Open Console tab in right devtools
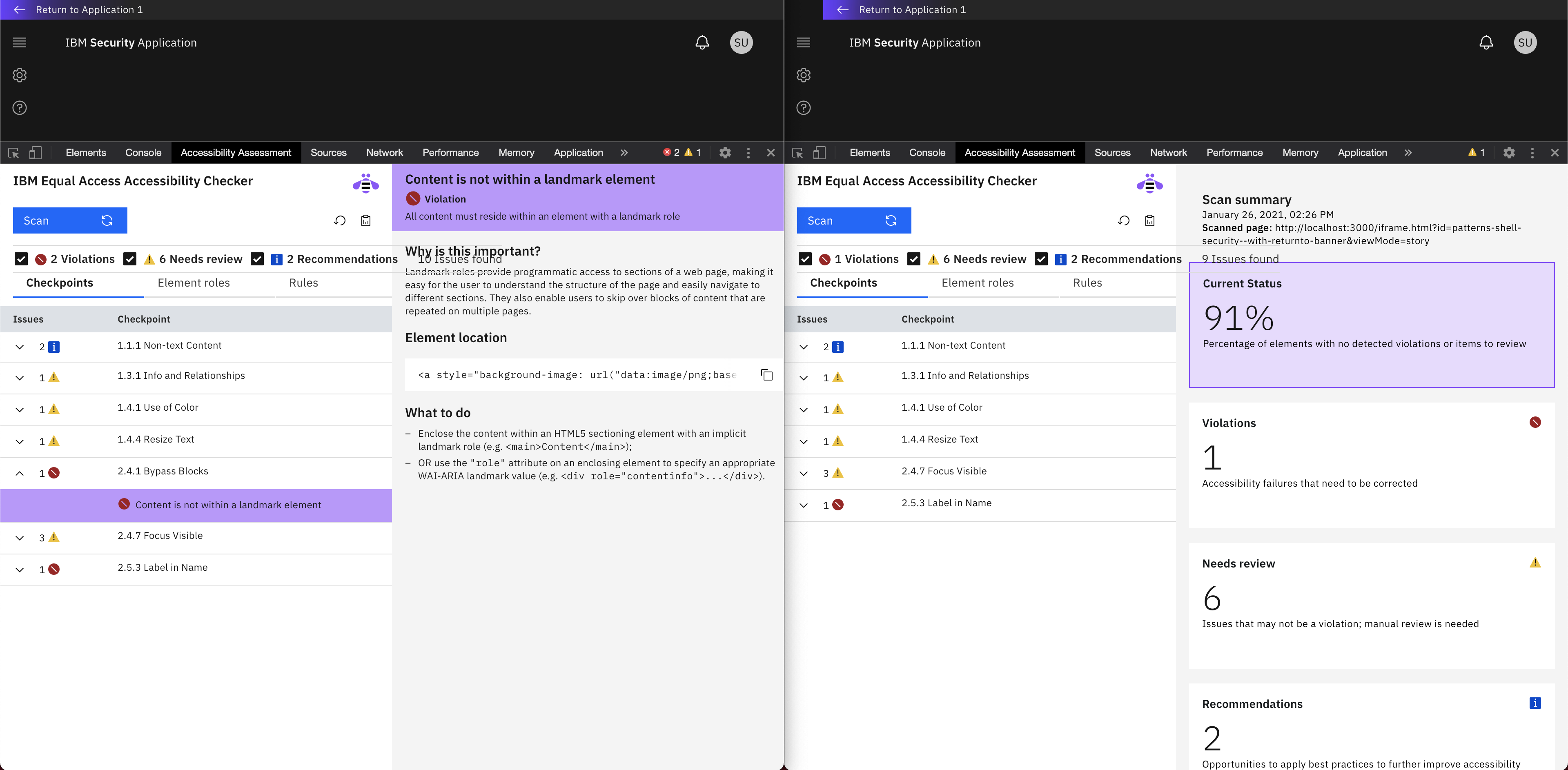 (927, 153)
